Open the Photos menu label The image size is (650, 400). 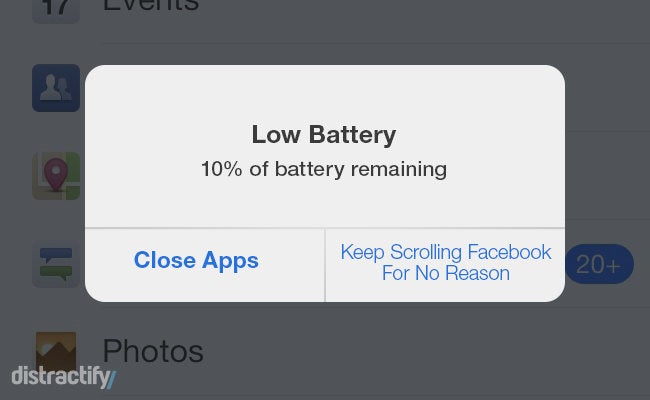click(x=153, y=351)
